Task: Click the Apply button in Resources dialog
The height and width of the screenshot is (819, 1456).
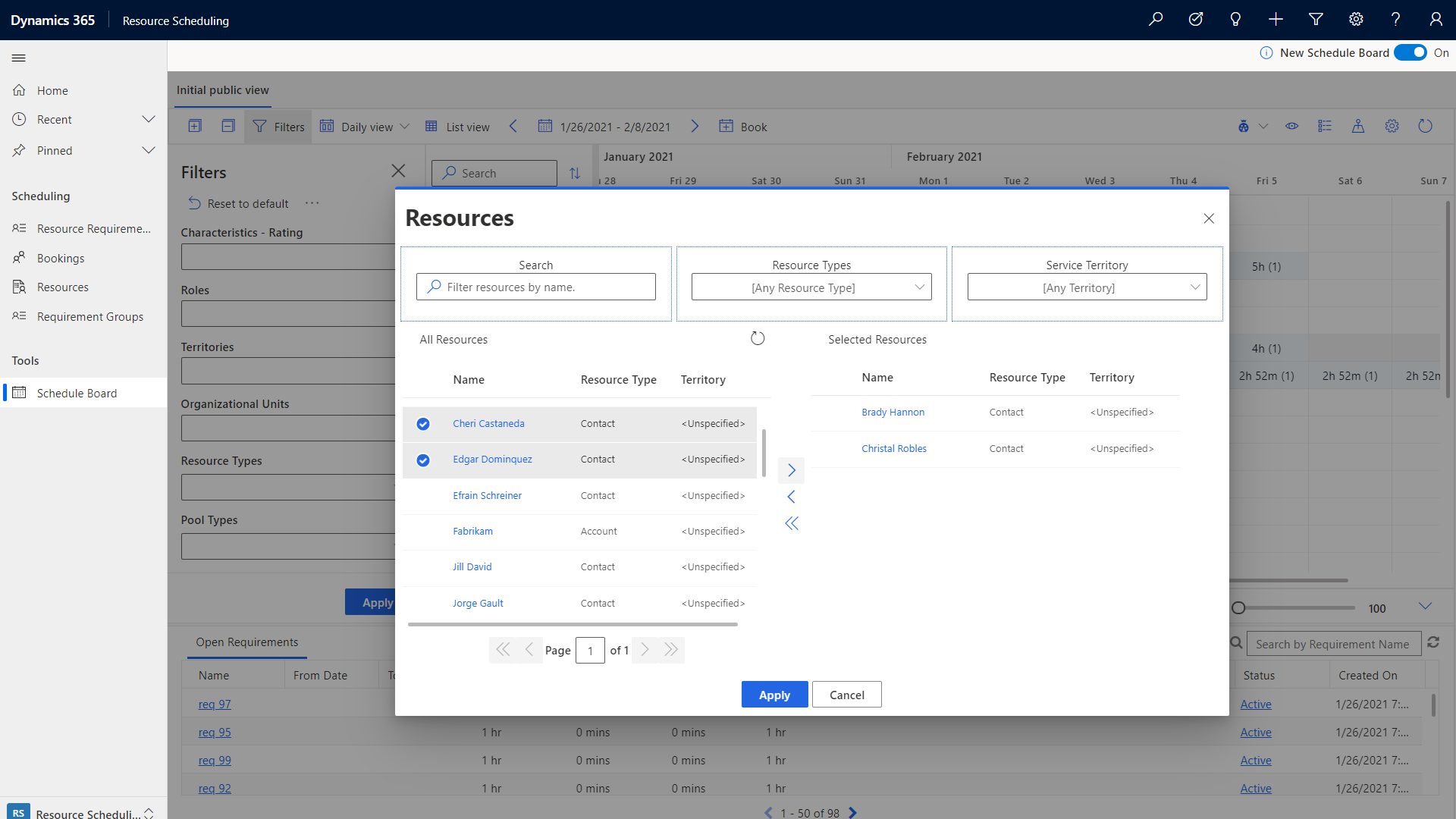Action: click(774, 694)
